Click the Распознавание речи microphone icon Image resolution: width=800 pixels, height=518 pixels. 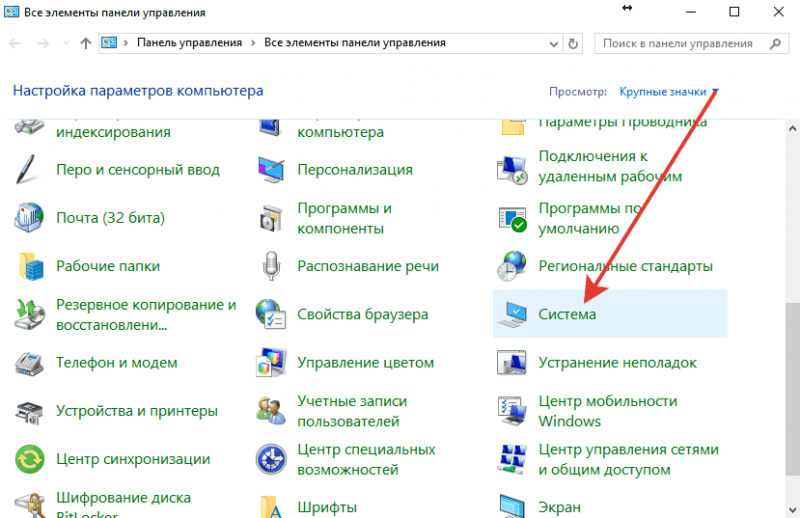coord(271,265)
